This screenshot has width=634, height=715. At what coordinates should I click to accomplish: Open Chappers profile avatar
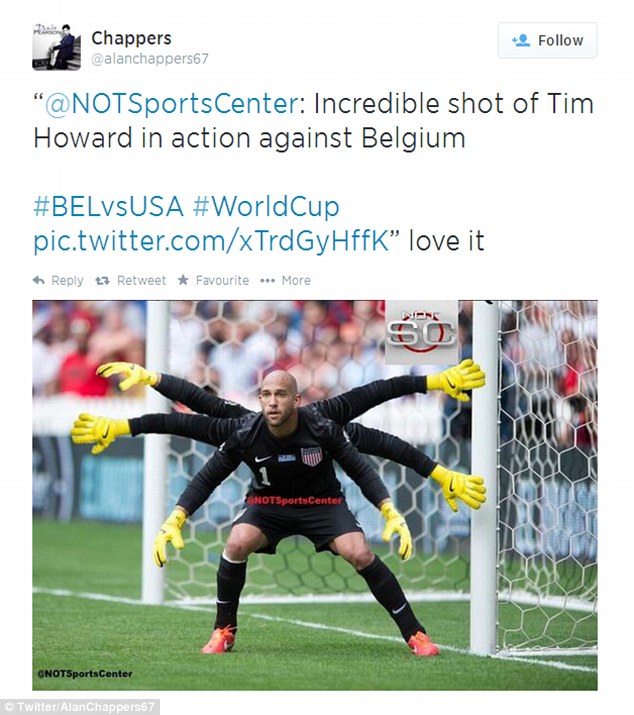(x=56, y=47)
